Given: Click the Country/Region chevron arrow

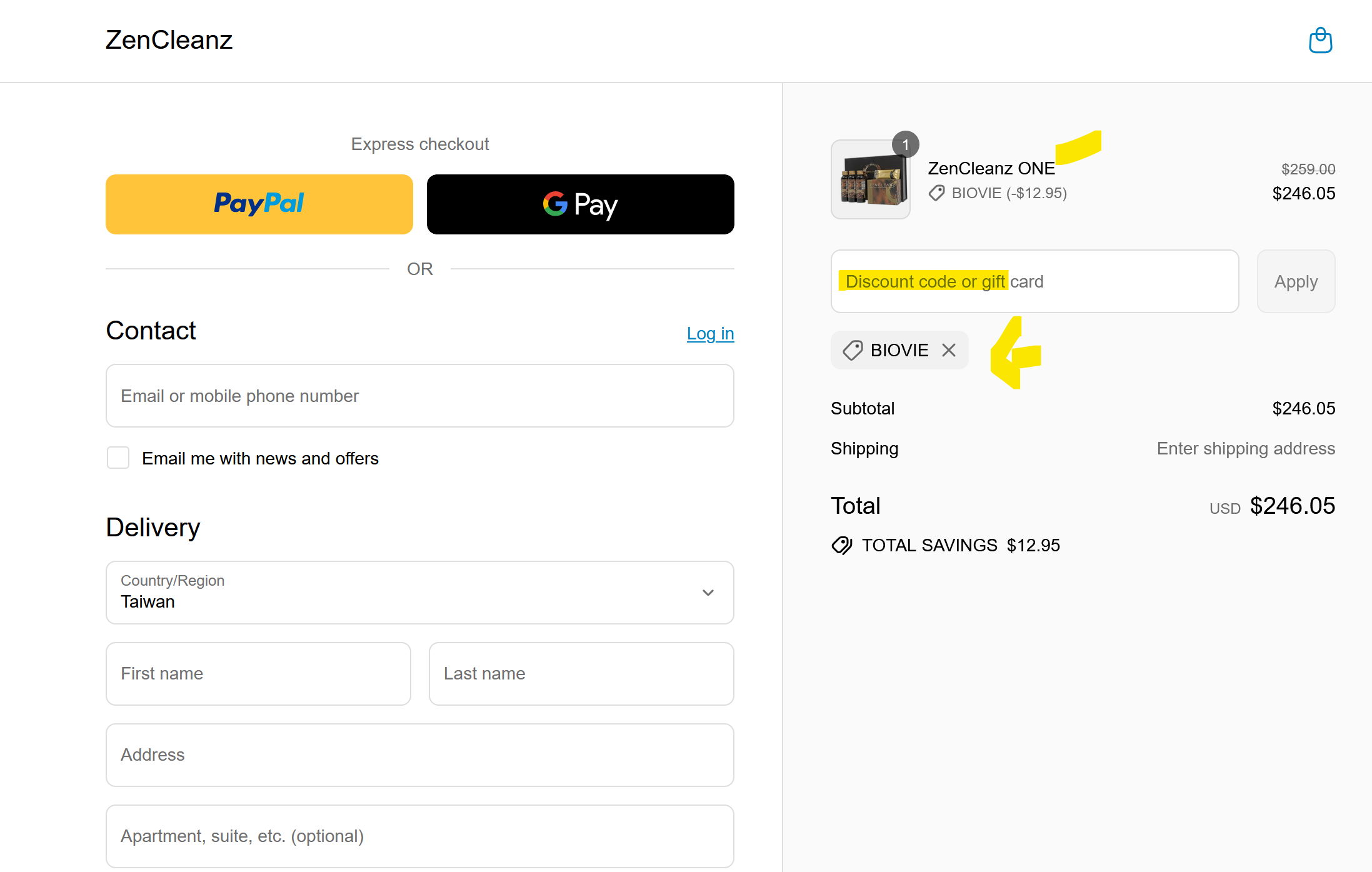Looking at the screenshot, I should click(708, 593).
